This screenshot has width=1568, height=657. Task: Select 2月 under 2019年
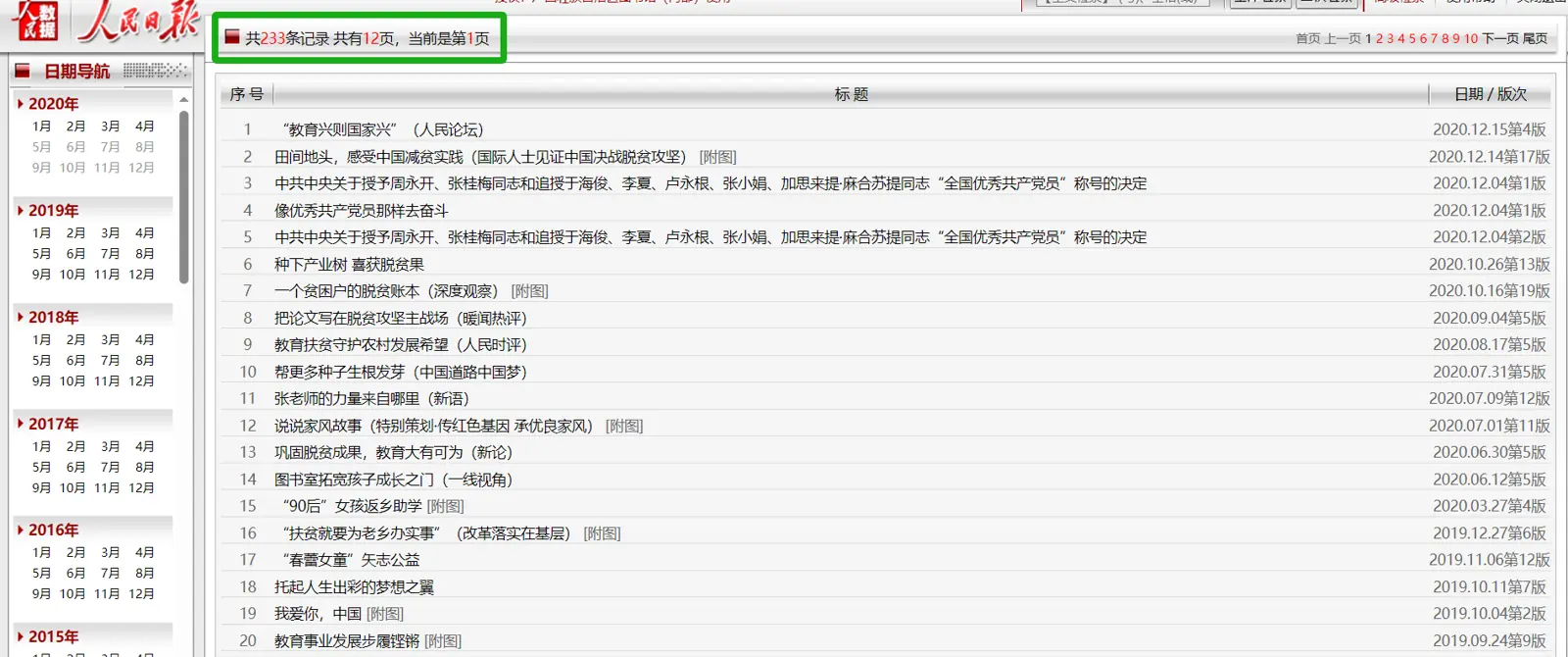coord(75,233)
